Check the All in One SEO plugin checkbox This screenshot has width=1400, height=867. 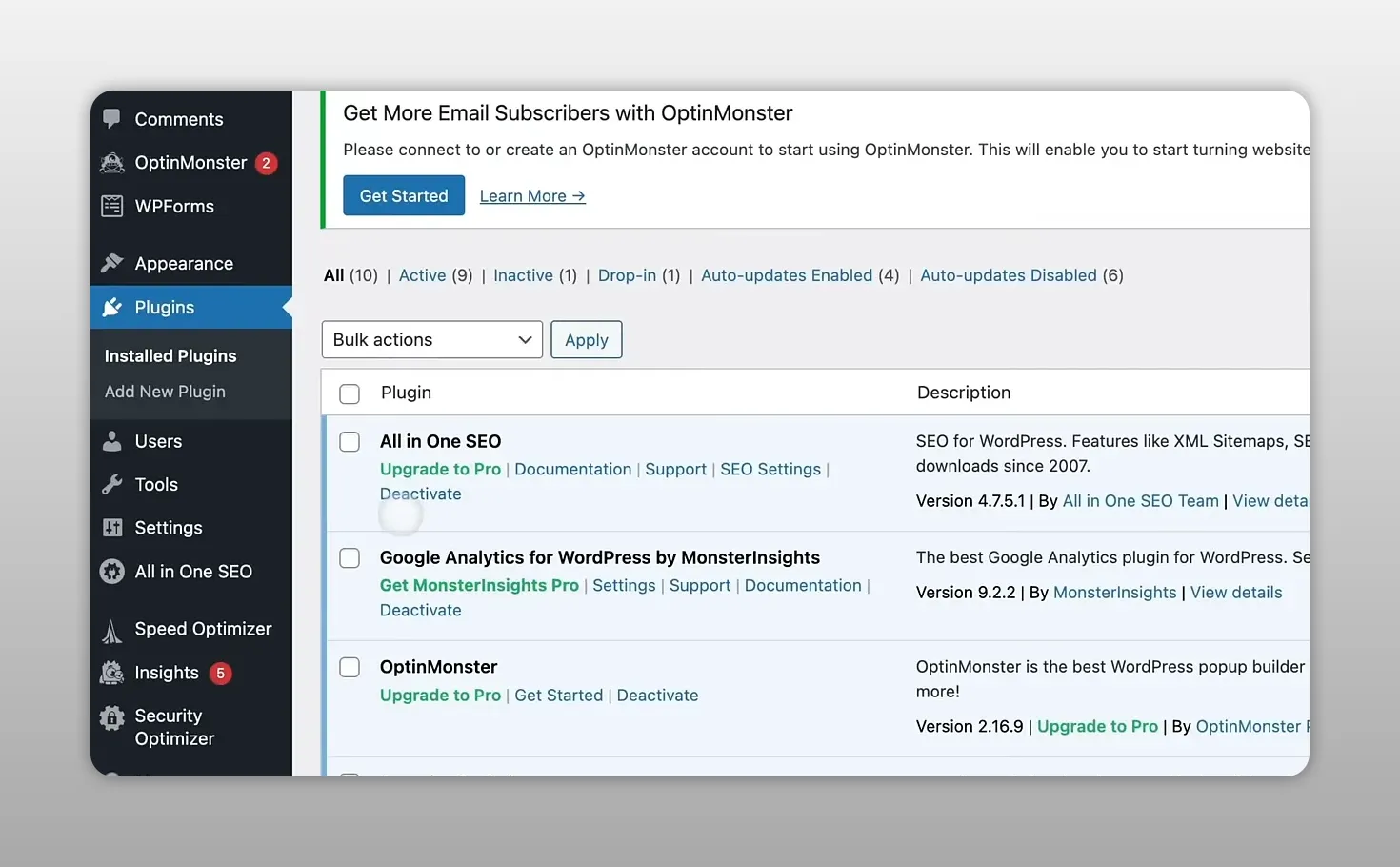click(350, 442)
